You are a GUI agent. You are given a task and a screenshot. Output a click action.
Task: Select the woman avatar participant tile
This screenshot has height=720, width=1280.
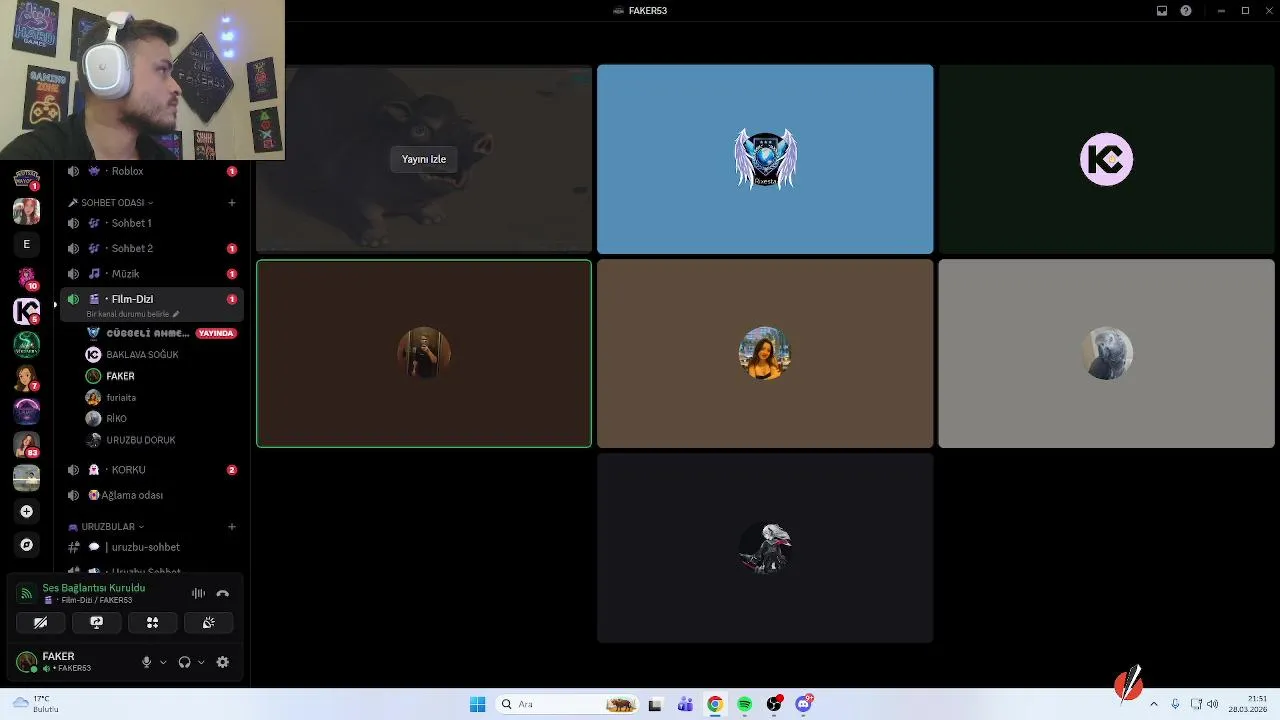(x=765, y=353)
